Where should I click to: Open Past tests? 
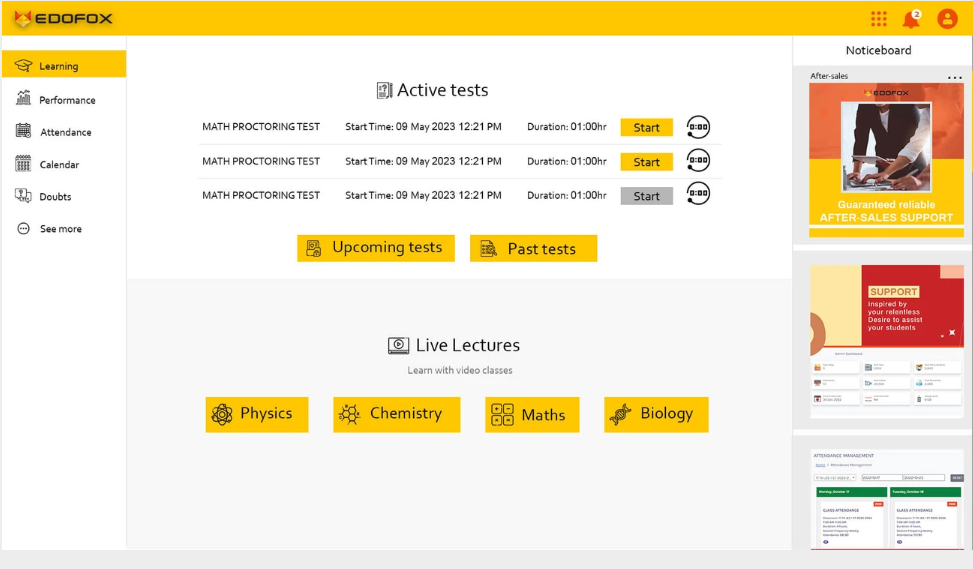533,248
